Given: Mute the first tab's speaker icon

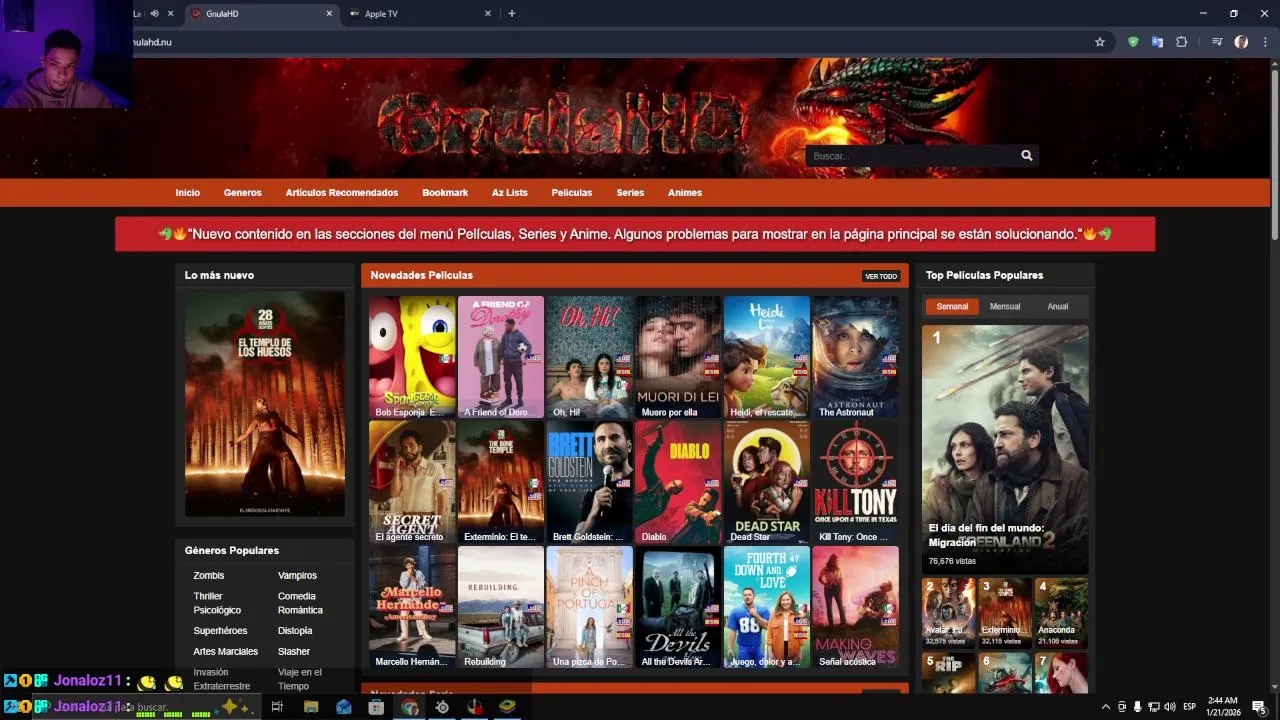Looking at the screenshot, I should click(154, 14).
